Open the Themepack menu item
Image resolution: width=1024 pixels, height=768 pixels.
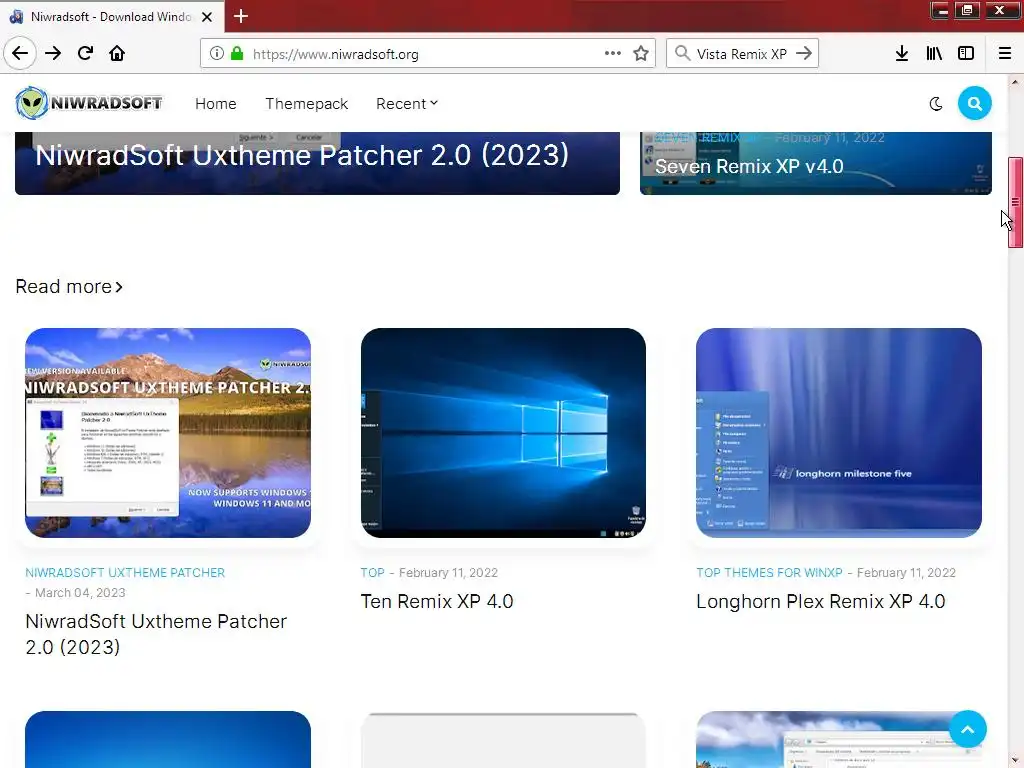coord(306,104)
